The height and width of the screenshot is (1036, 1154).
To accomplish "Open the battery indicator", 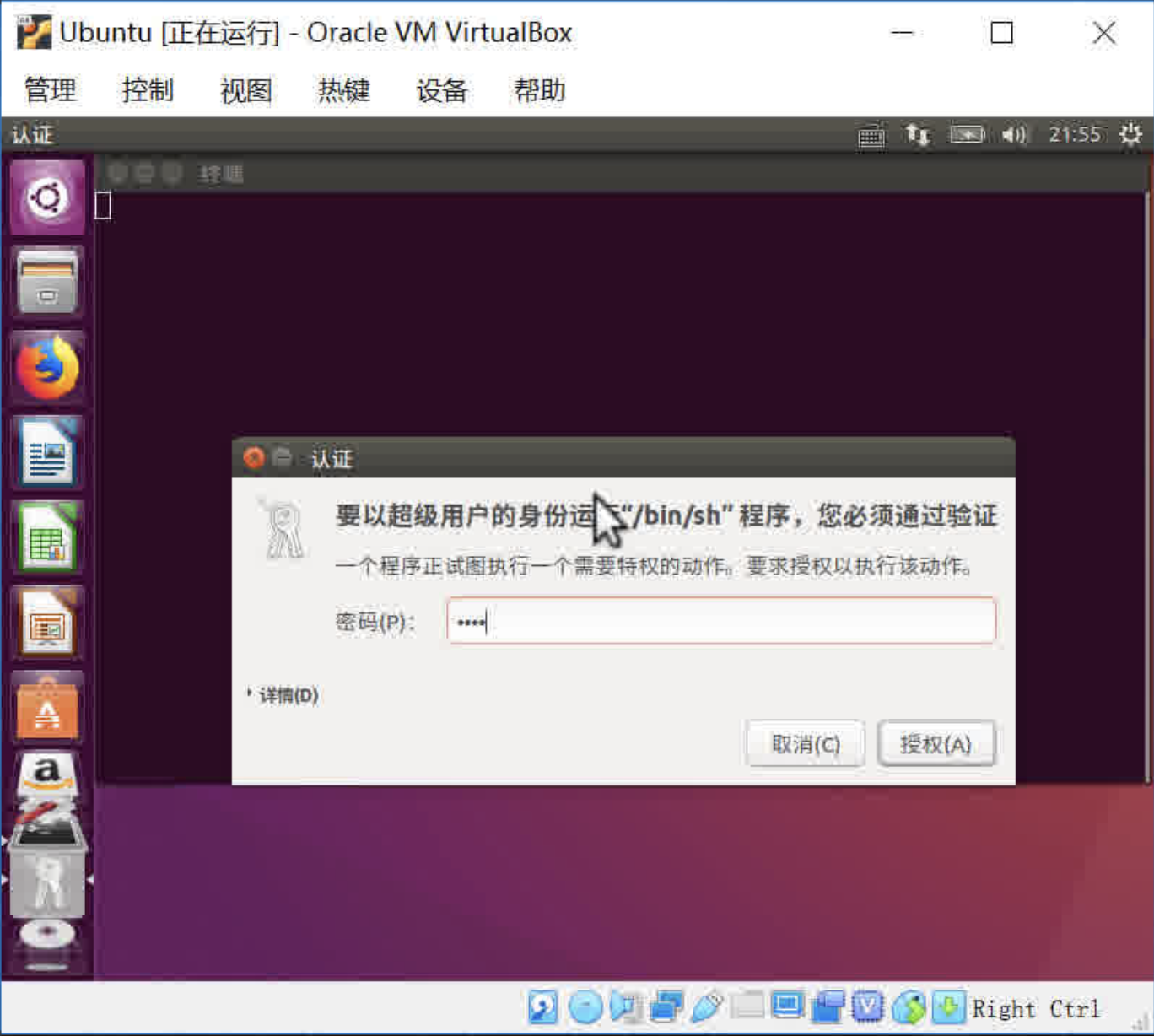I will tap(967, 135).
